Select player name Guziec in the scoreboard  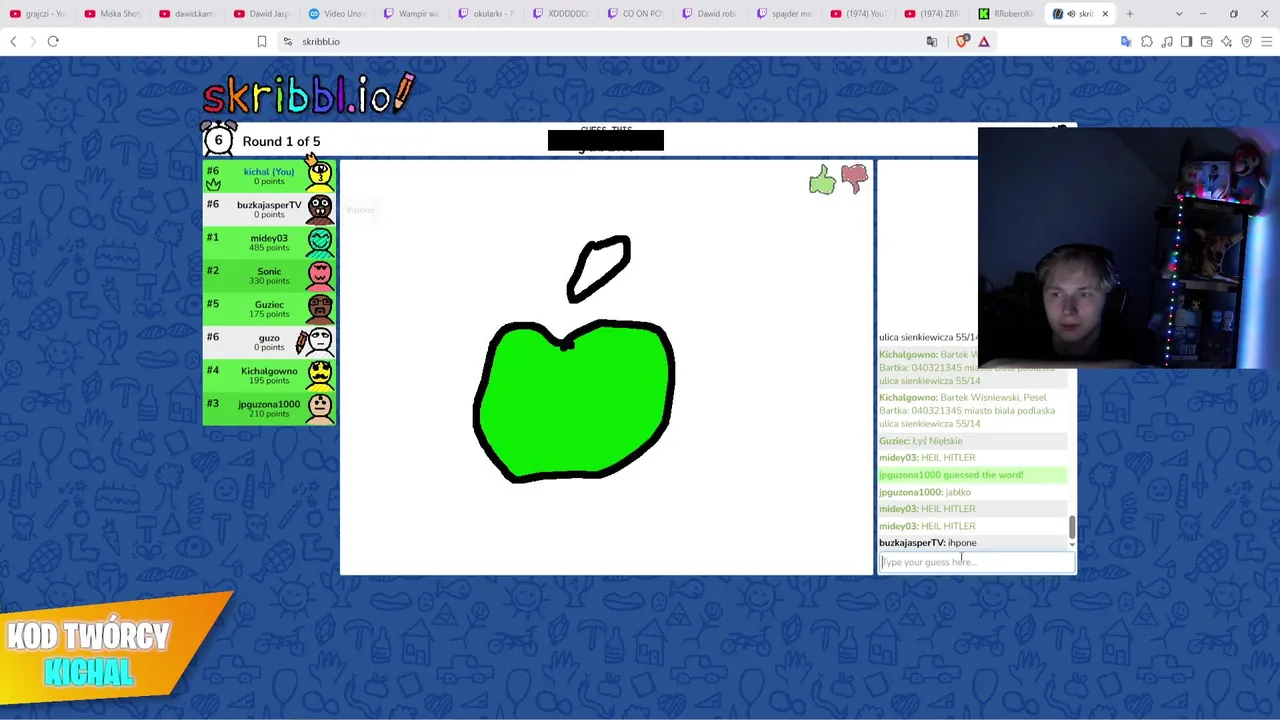click(x=269, y=304)
